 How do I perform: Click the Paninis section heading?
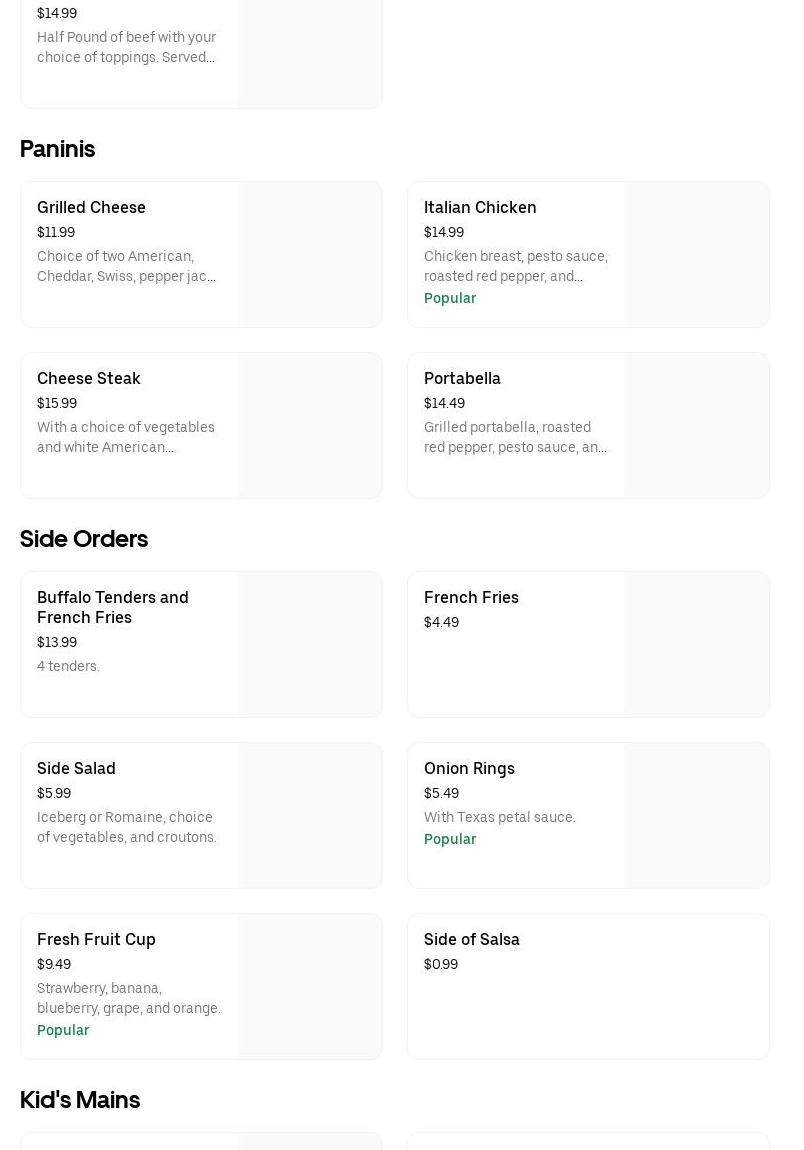[58, 149]
